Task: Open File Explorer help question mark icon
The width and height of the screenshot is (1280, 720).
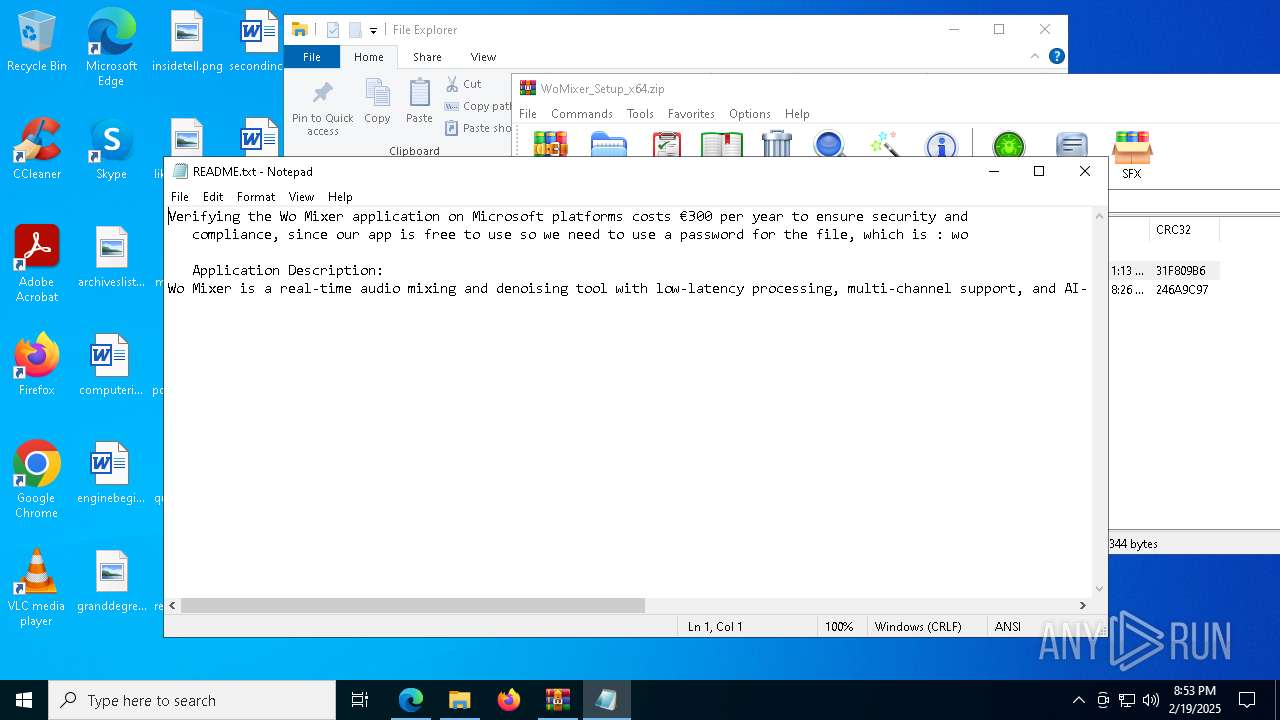Action: point(1056,56)
